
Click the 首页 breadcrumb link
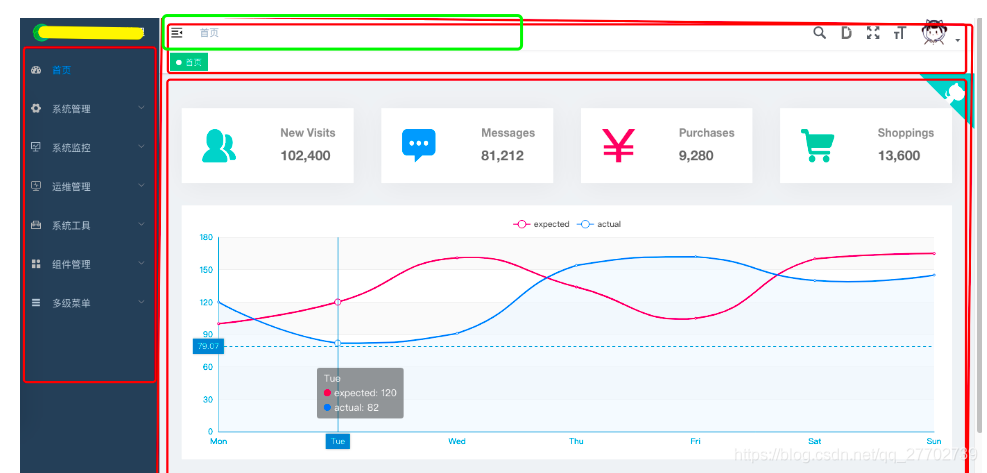point(208,33)
